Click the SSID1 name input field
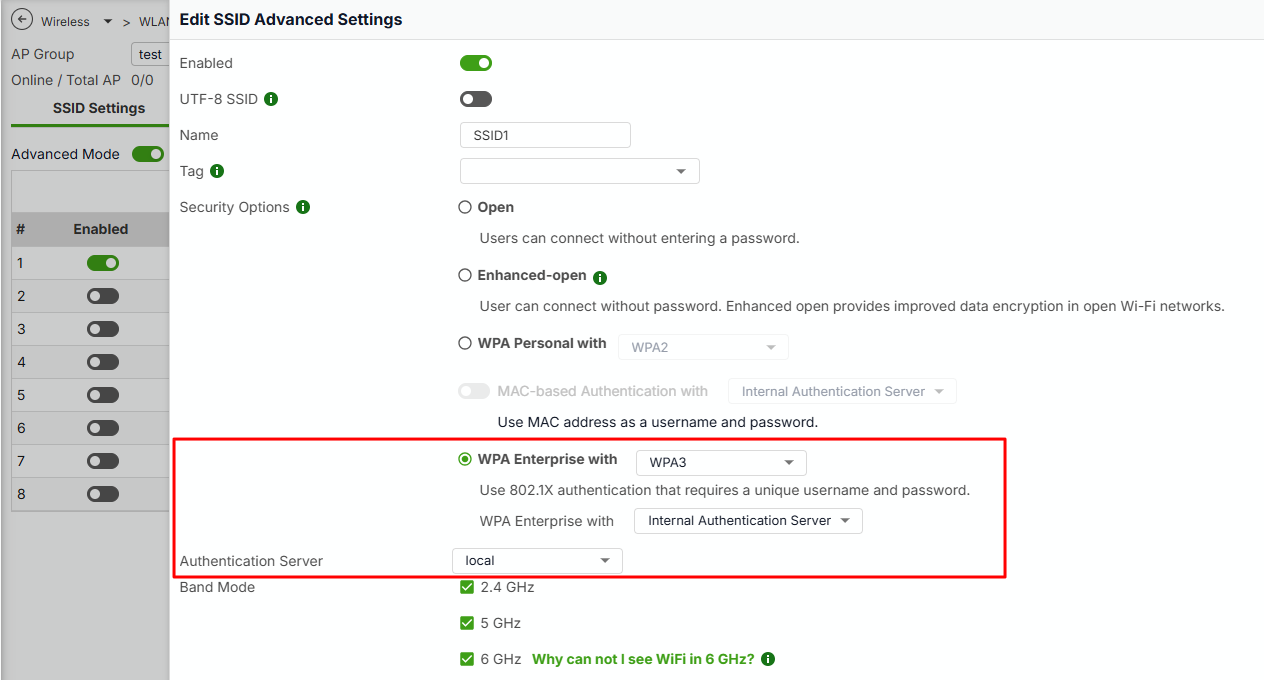 pyautogui.click(x=545, y=135)
